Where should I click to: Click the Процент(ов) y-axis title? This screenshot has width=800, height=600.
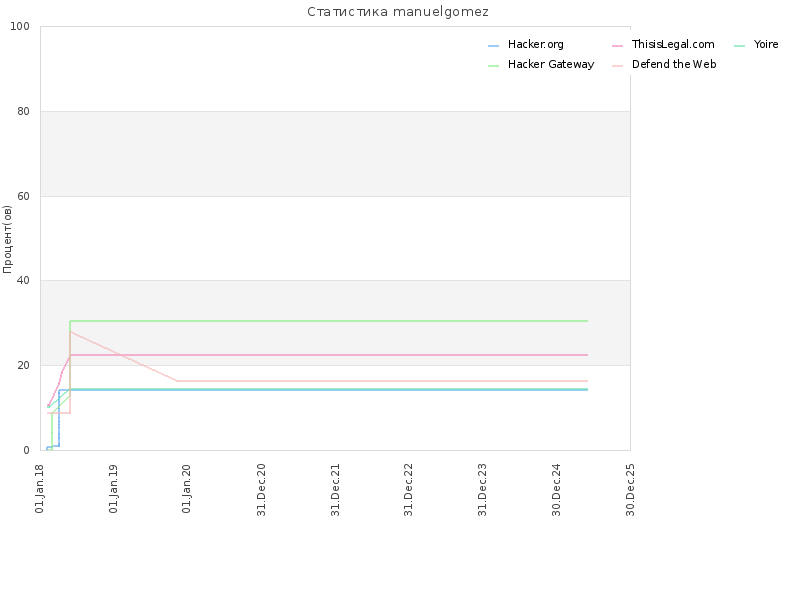click(7, 239)
